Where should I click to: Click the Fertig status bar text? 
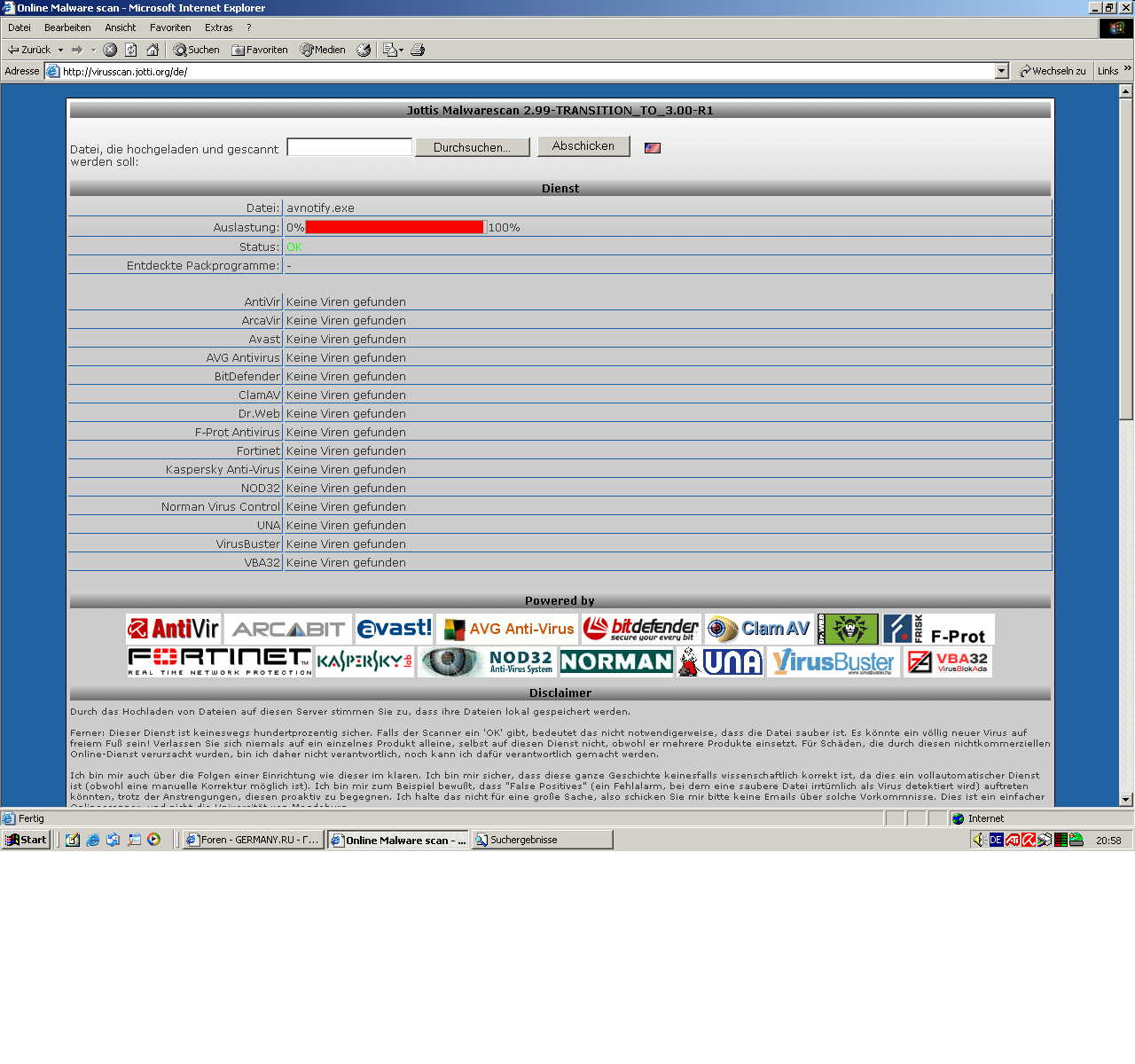pos(31,818)
